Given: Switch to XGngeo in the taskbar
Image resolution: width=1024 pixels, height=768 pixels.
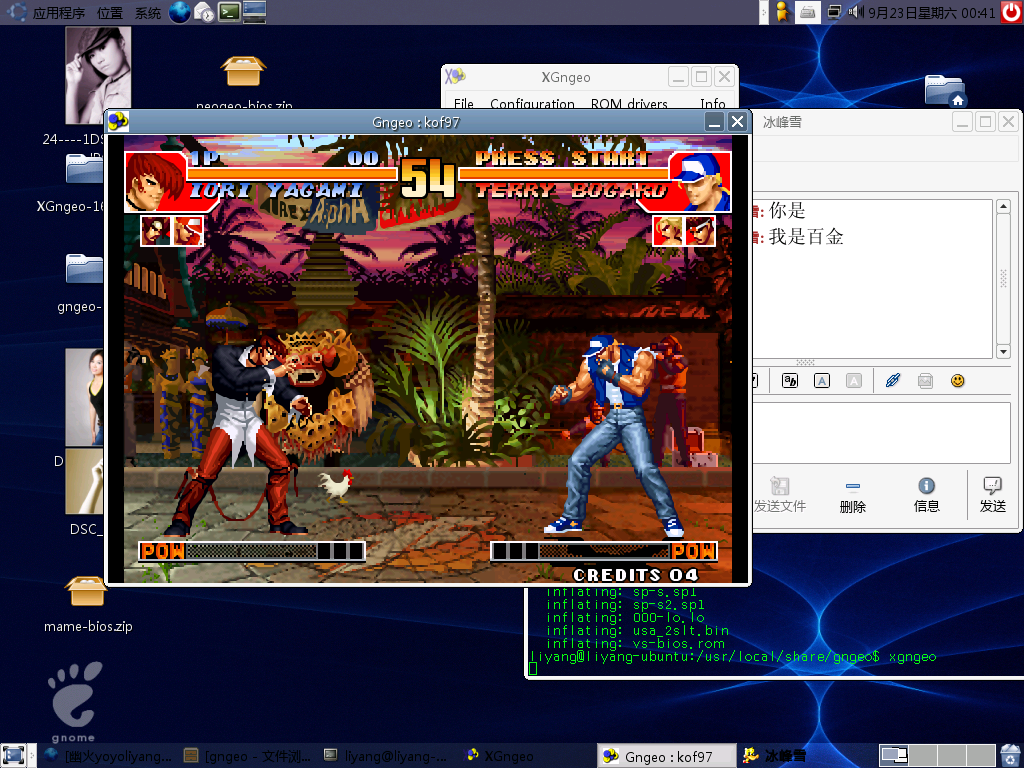Looking at the screenshot, I should click(x=526, y=756).
